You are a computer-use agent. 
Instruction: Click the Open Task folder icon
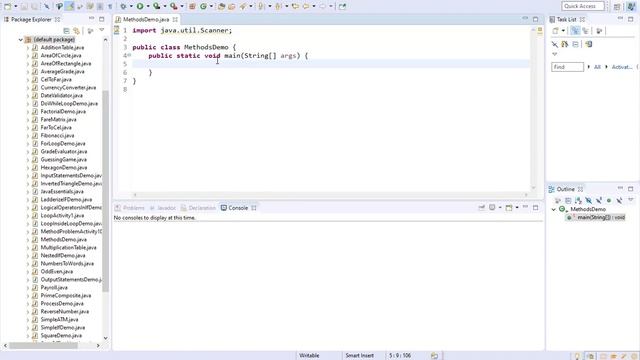tap(231, 6)
